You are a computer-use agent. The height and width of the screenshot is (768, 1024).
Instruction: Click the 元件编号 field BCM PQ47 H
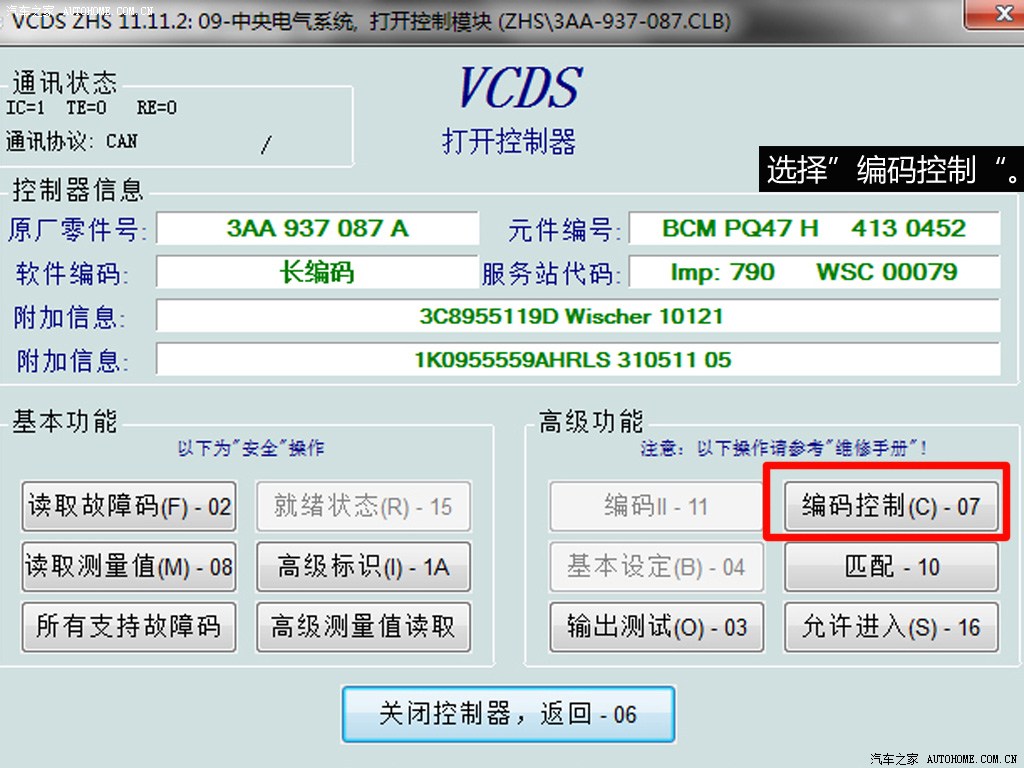click(x=814, y=228)
